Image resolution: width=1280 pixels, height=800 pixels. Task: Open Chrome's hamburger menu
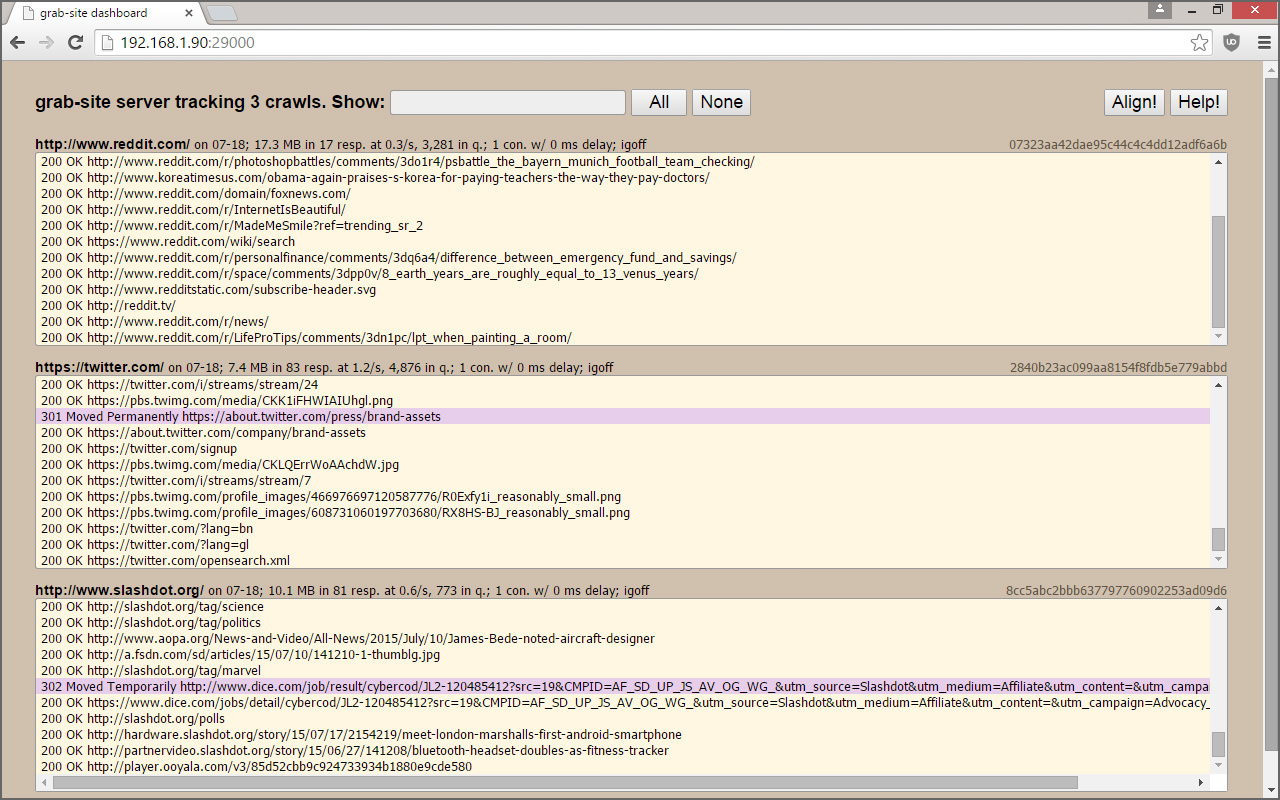click(1262, 42)
